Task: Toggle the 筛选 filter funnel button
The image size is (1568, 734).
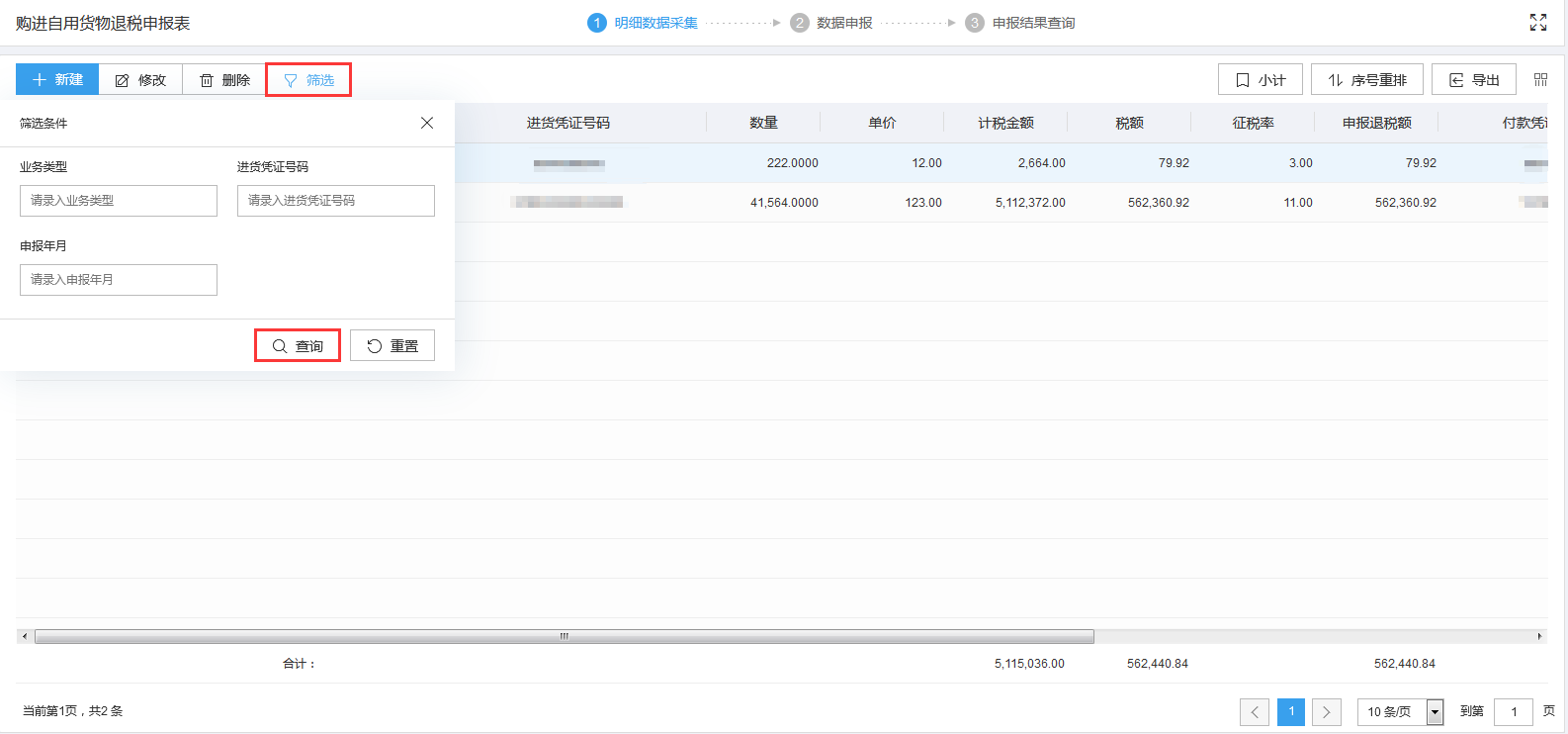Action: coord(308,80)
